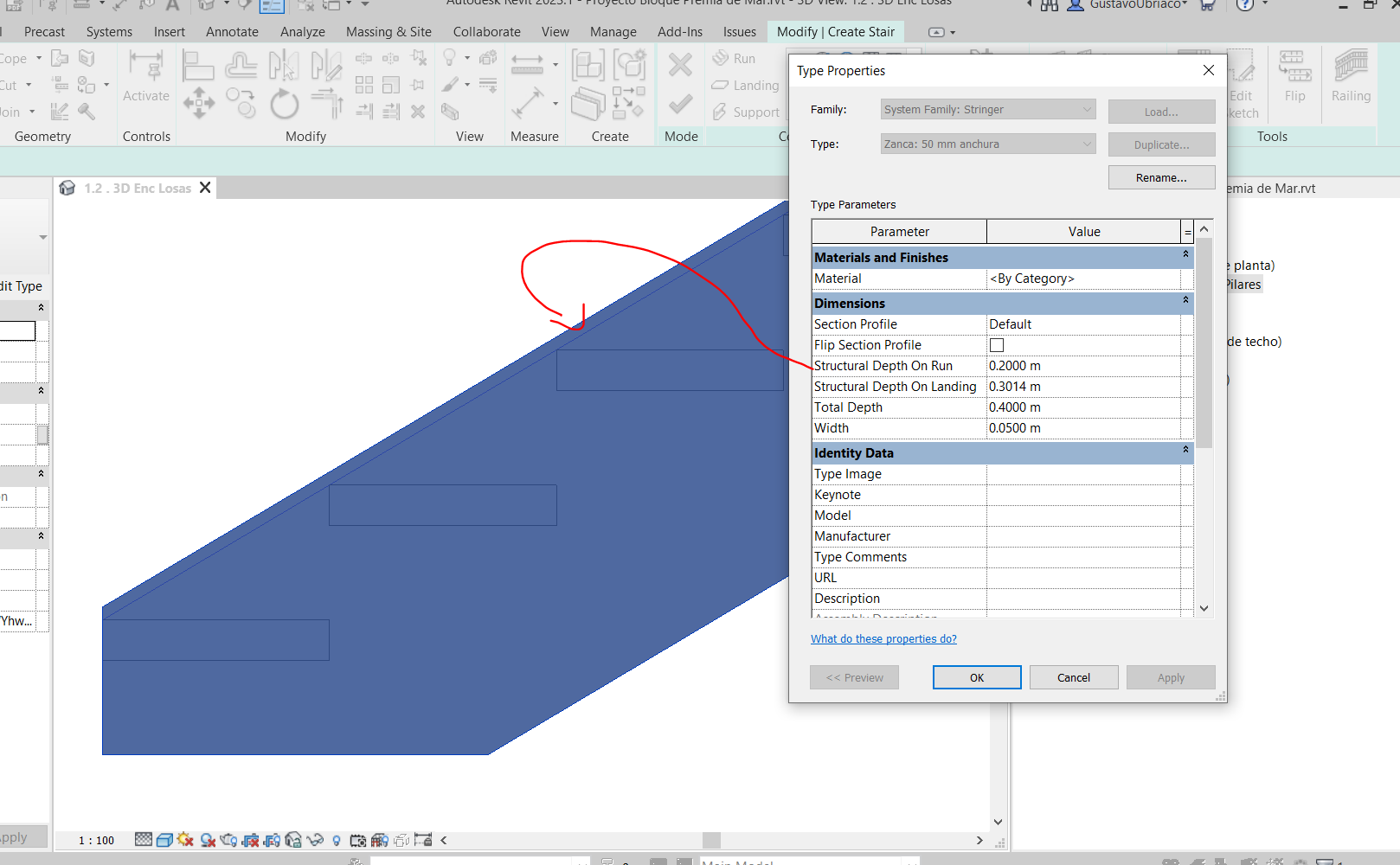Expand the Cut dropdown arrow in Geometry
1400x865 pixels.
click(x=29, y=86)
